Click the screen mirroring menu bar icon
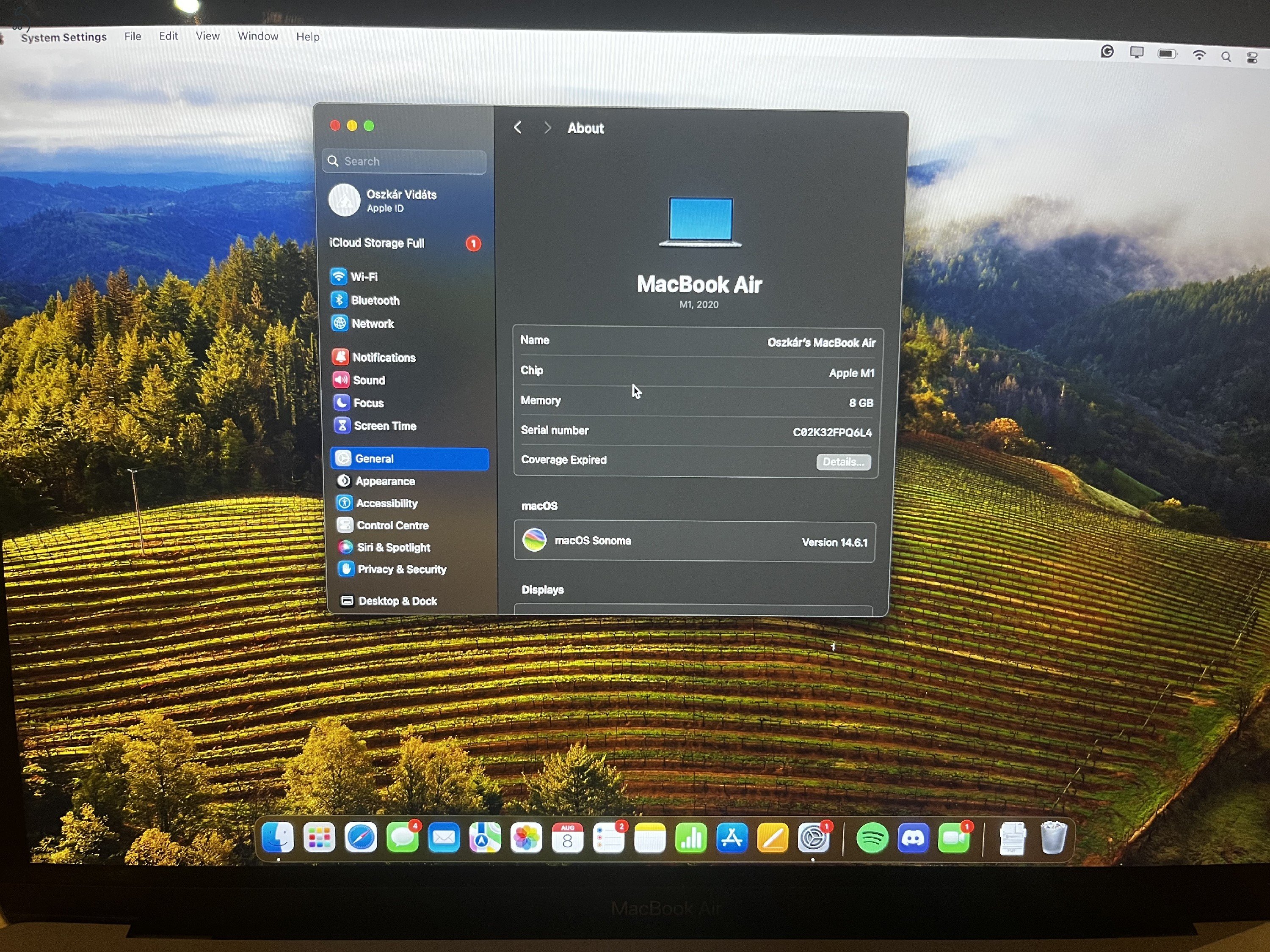1270x952 pixels. 1137,53
